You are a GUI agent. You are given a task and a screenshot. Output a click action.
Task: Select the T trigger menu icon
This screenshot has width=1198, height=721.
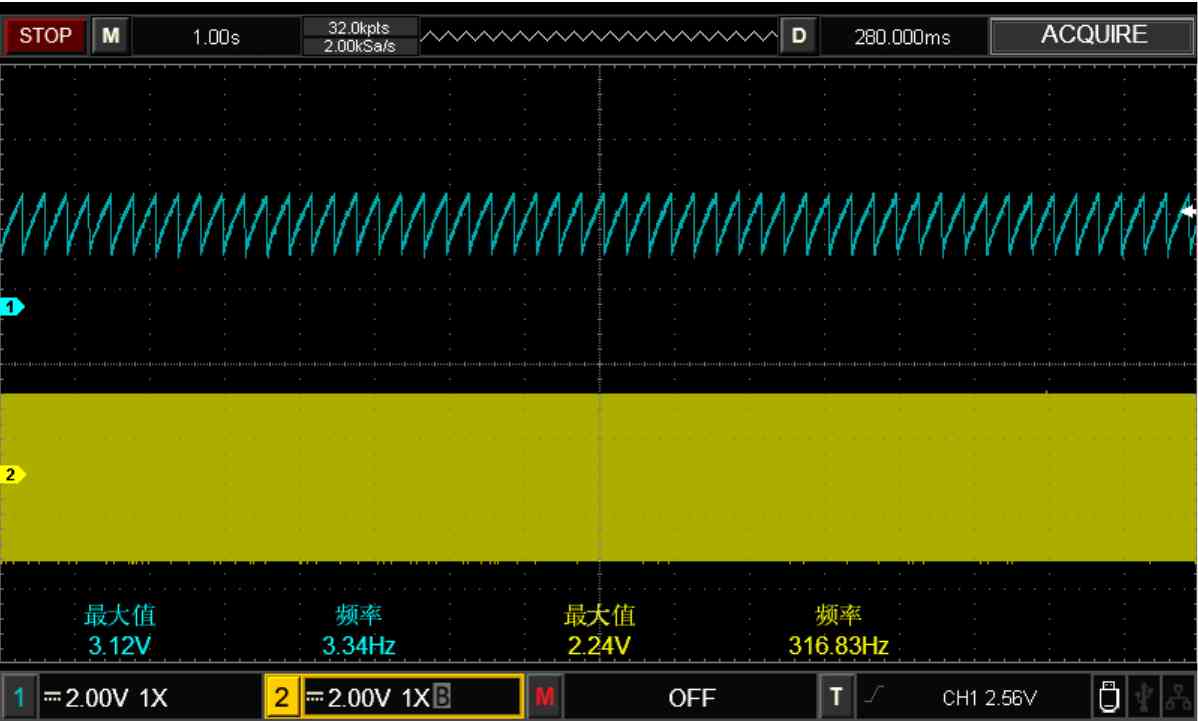(x=836, y=697)
